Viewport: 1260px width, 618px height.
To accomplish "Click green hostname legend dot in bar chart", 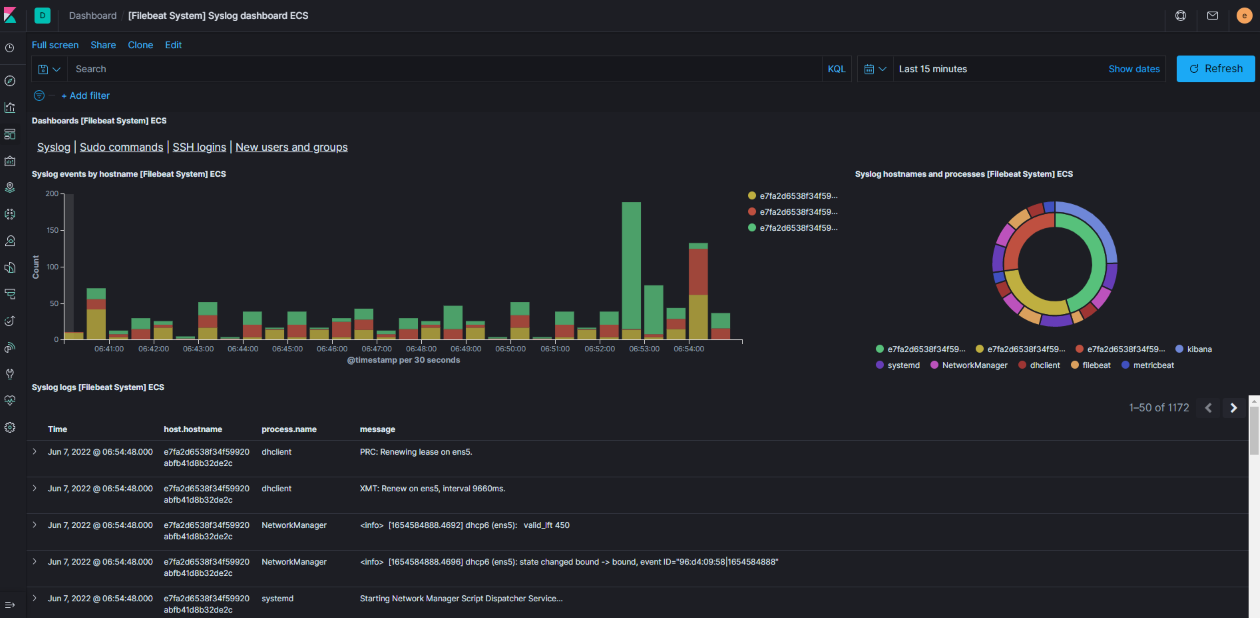I will pyautogui.click(x=752, y=228).
